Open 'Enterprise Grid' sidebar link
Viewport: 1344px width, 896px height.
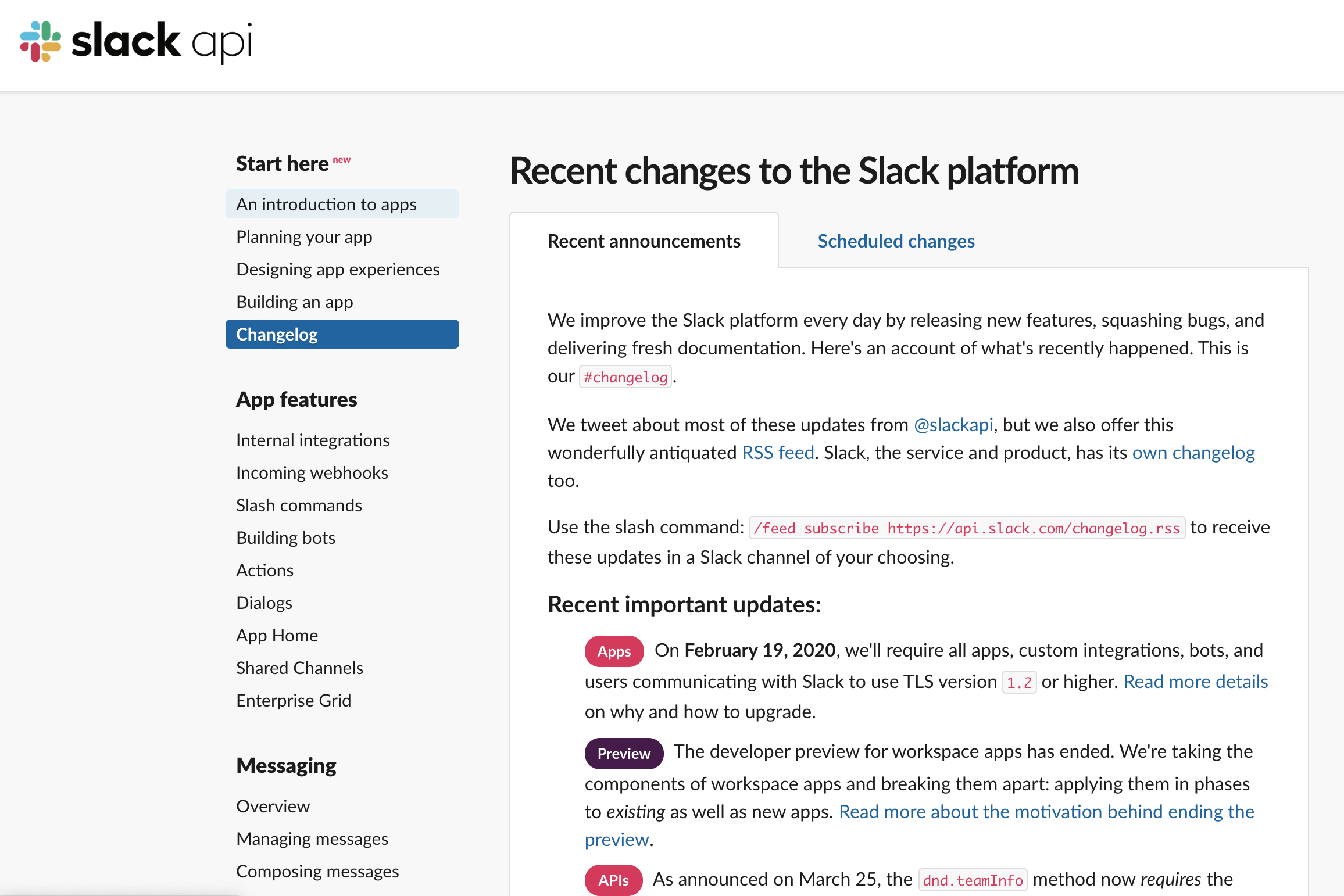(294, 700)
